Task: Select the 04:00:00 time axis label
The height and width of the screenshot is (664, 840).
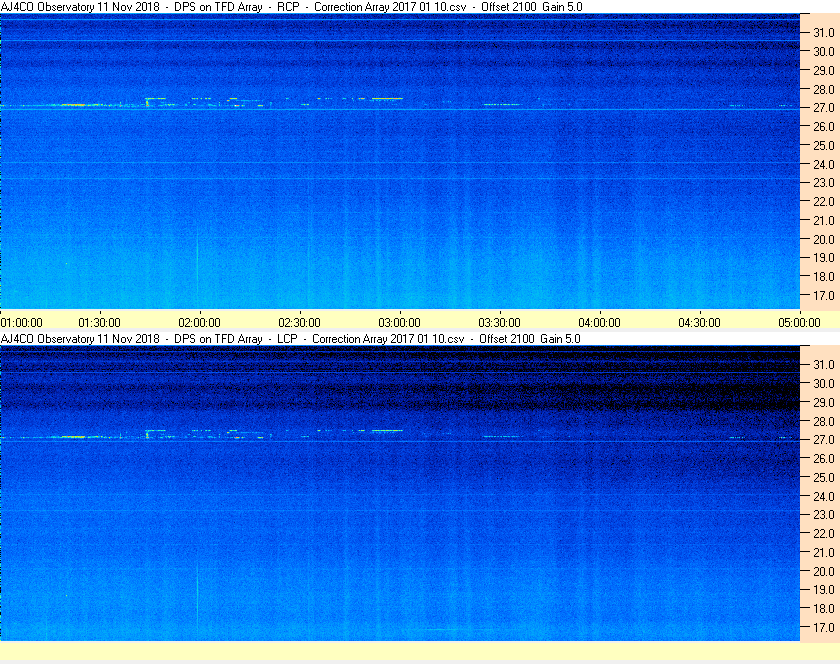Action: coord(599,323)
